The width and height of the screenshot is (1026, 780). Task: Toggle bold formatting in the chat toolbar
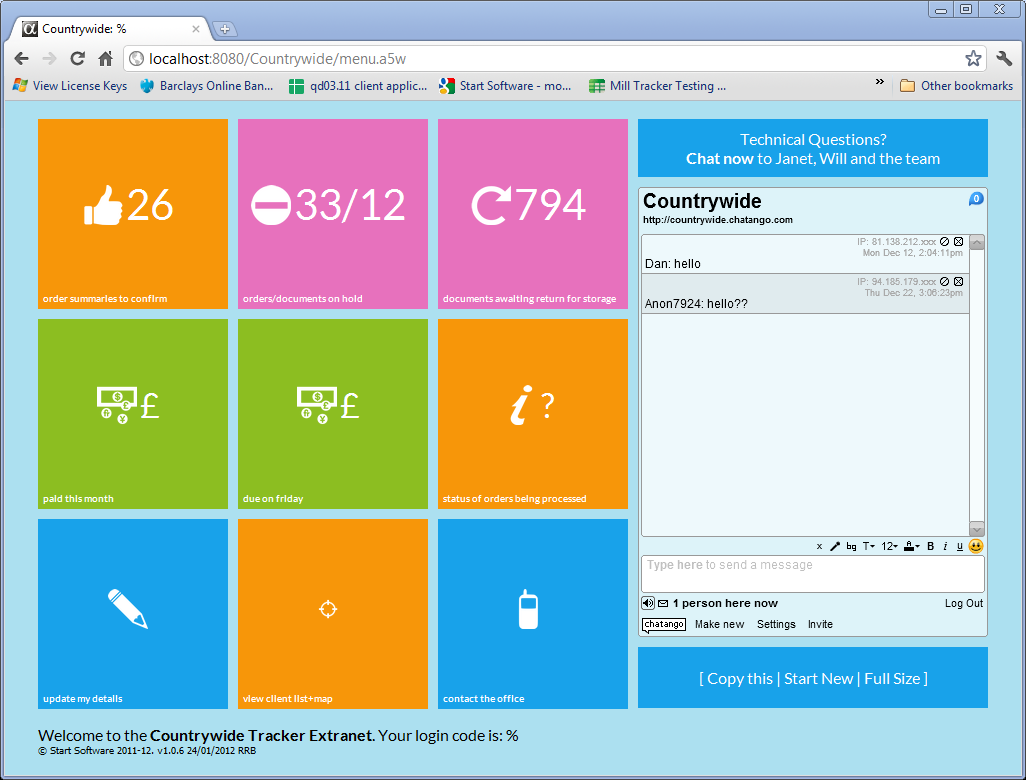929,546
